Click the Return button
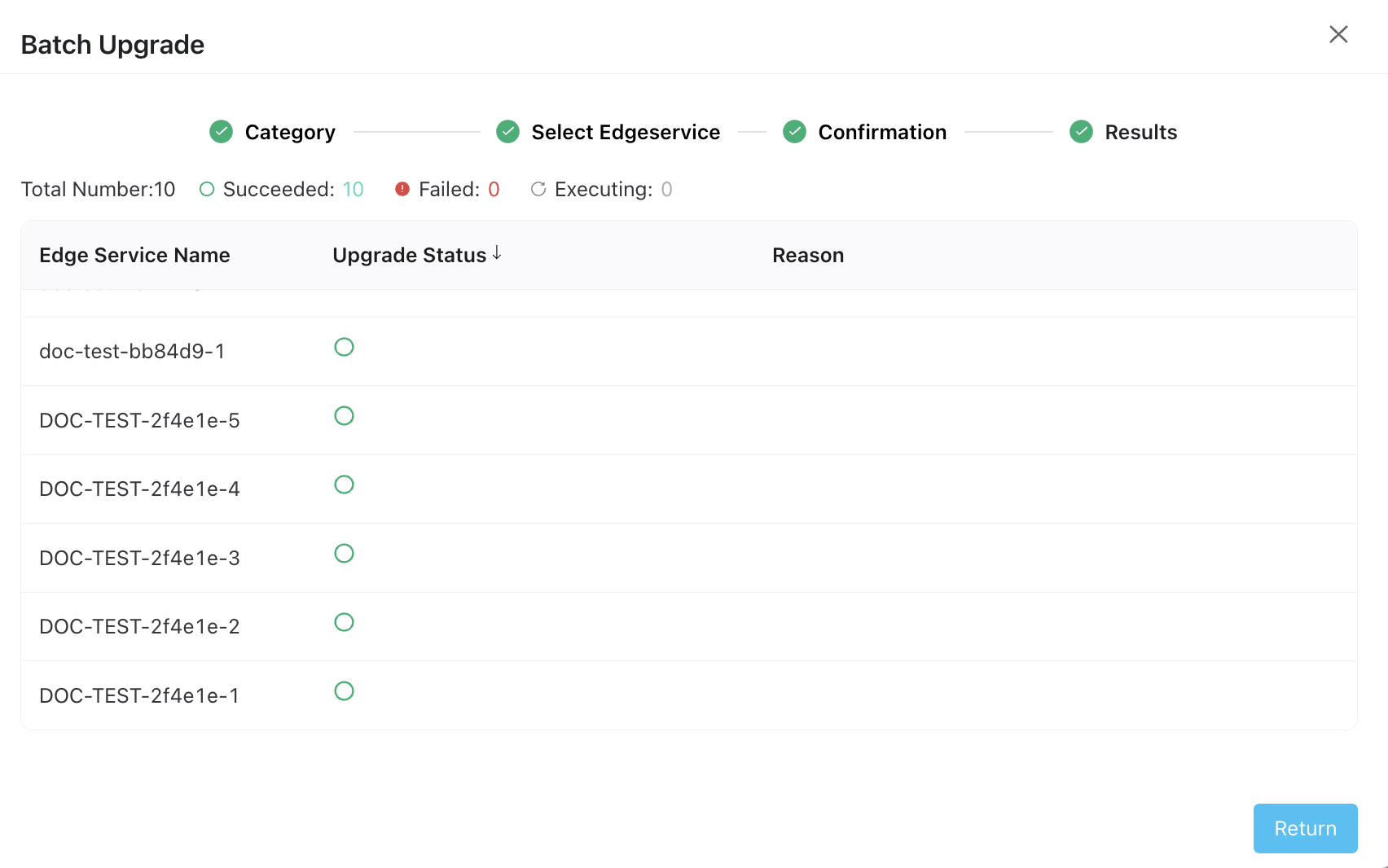The image size is (1388, 868). click(1305, 828)
